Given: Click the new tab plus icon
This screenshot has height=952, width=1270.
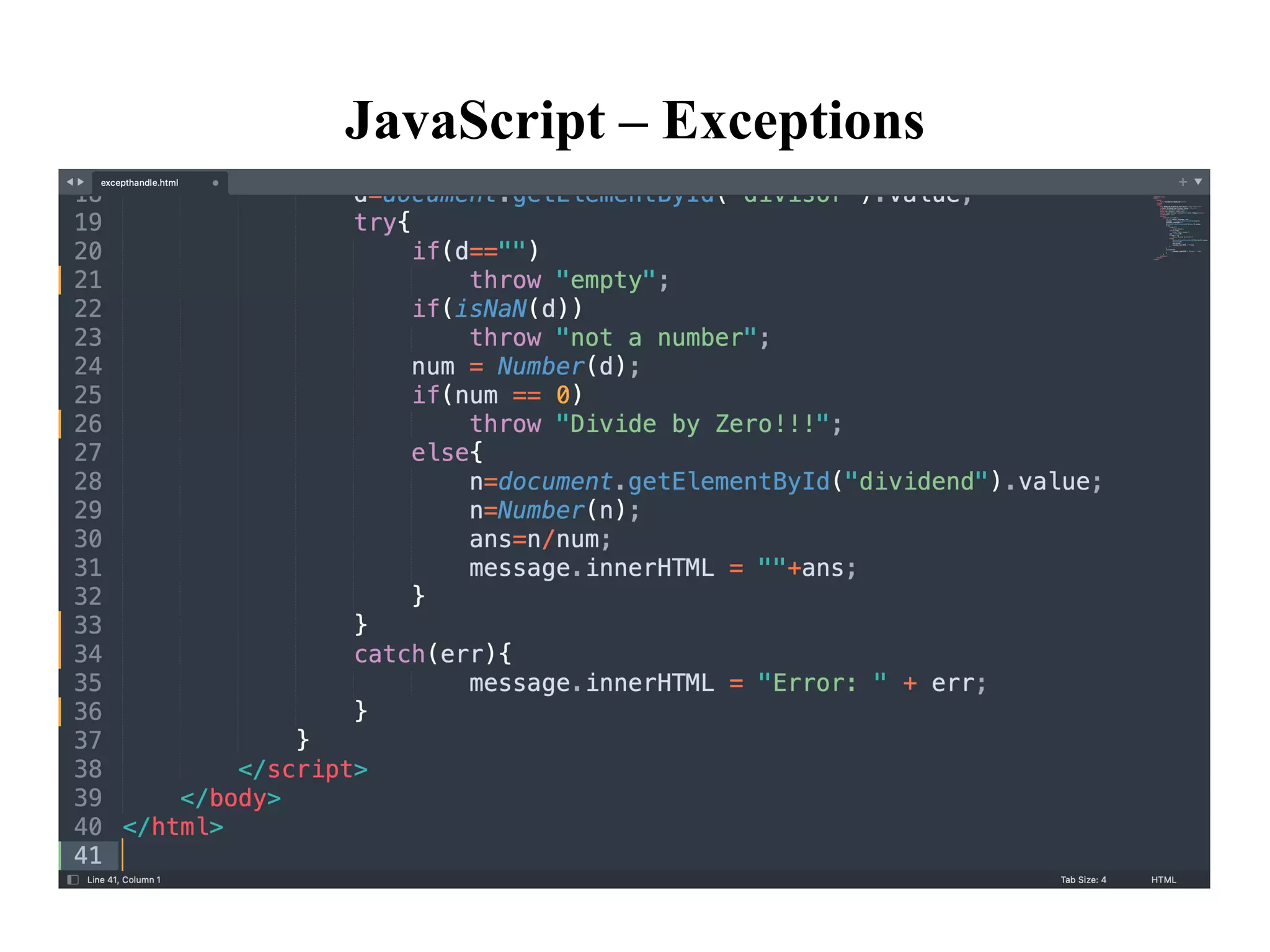Looking at the screenshot, I should [1183, 182].
